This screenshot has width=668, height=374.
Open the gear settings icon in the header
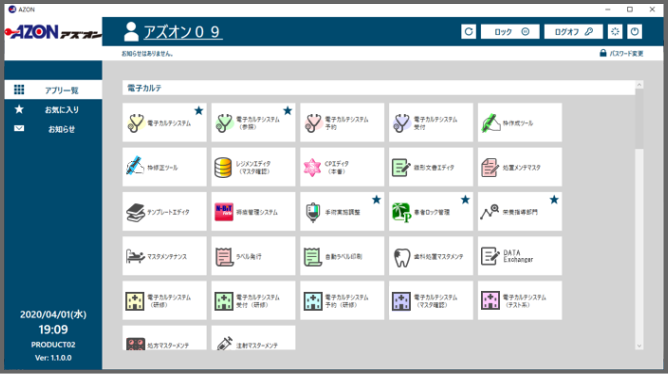[615, 32]
